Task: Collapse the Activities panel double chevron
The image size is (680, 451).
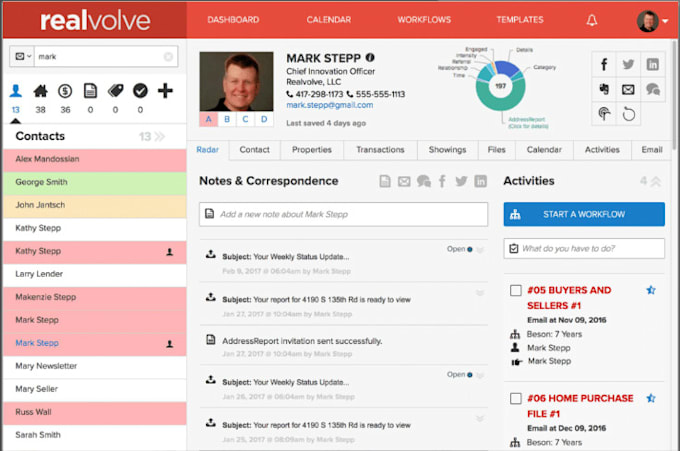Action: pos(656,181)
